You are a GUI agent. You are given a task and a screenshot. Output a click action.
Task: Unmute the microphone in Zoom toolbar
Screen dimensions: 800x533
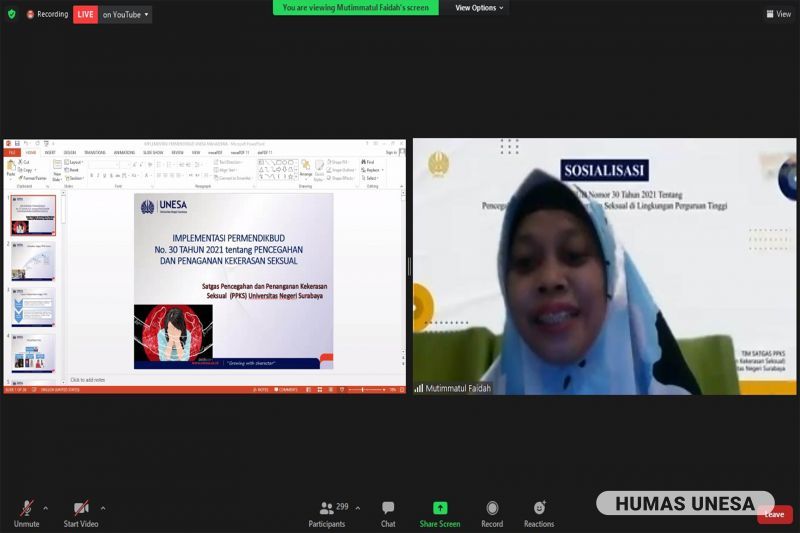pyautogui.click(x=27, y=514)
